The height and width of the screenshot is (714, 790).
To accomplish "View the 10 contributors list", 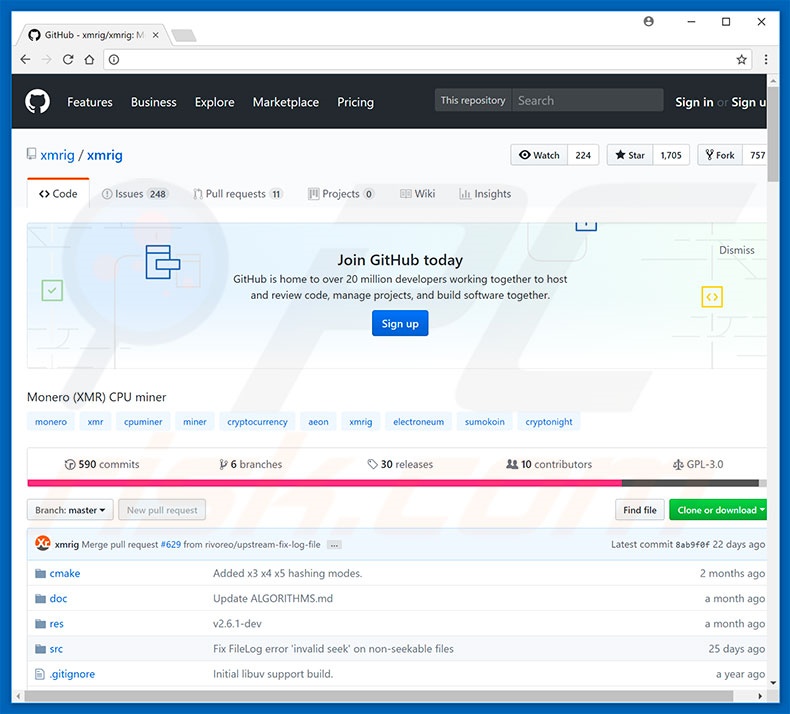I will 549,464.
